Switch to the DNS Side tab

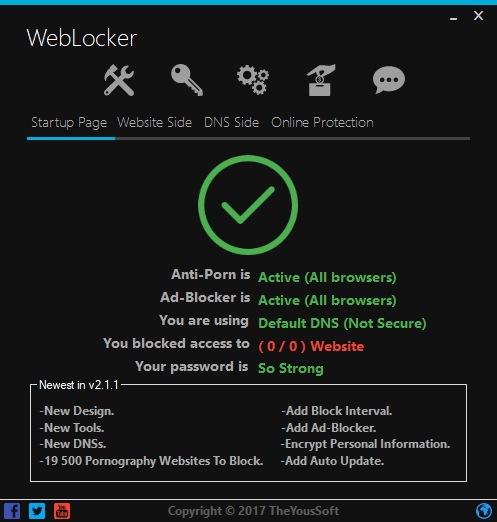(x=231, y=123)
